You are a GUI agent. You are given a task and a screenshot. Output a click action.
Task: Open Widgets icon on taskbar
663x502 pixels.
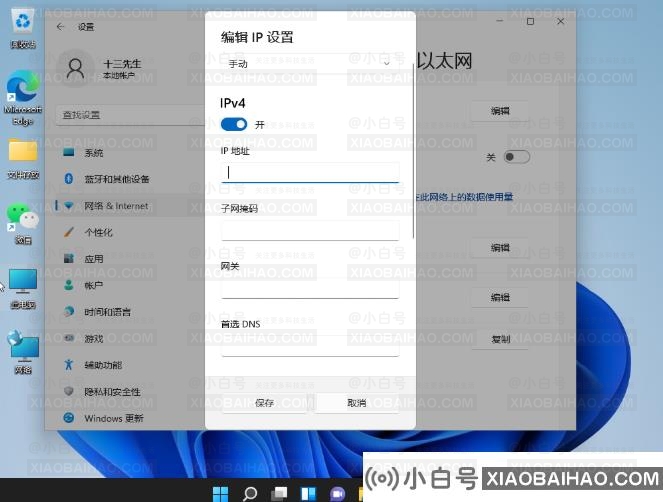point(308,493)
